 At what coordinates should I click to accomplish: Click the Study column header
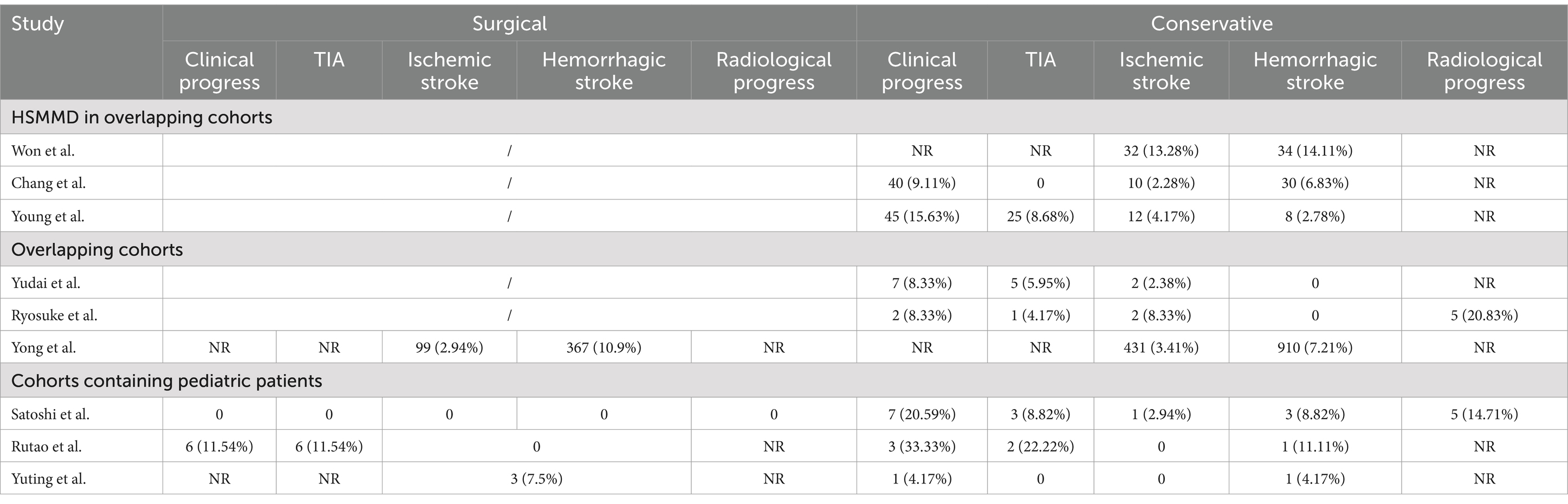37,24
